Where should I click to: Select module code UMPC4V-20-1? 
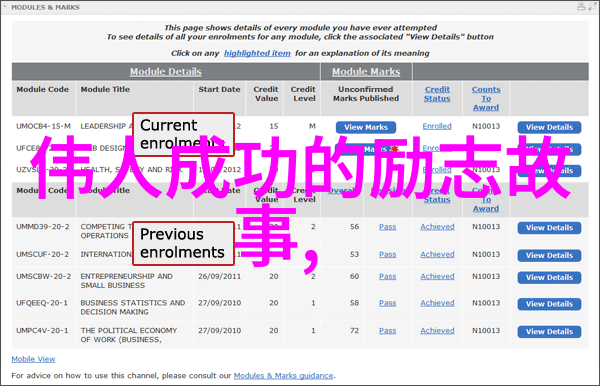tap(42, 331)
